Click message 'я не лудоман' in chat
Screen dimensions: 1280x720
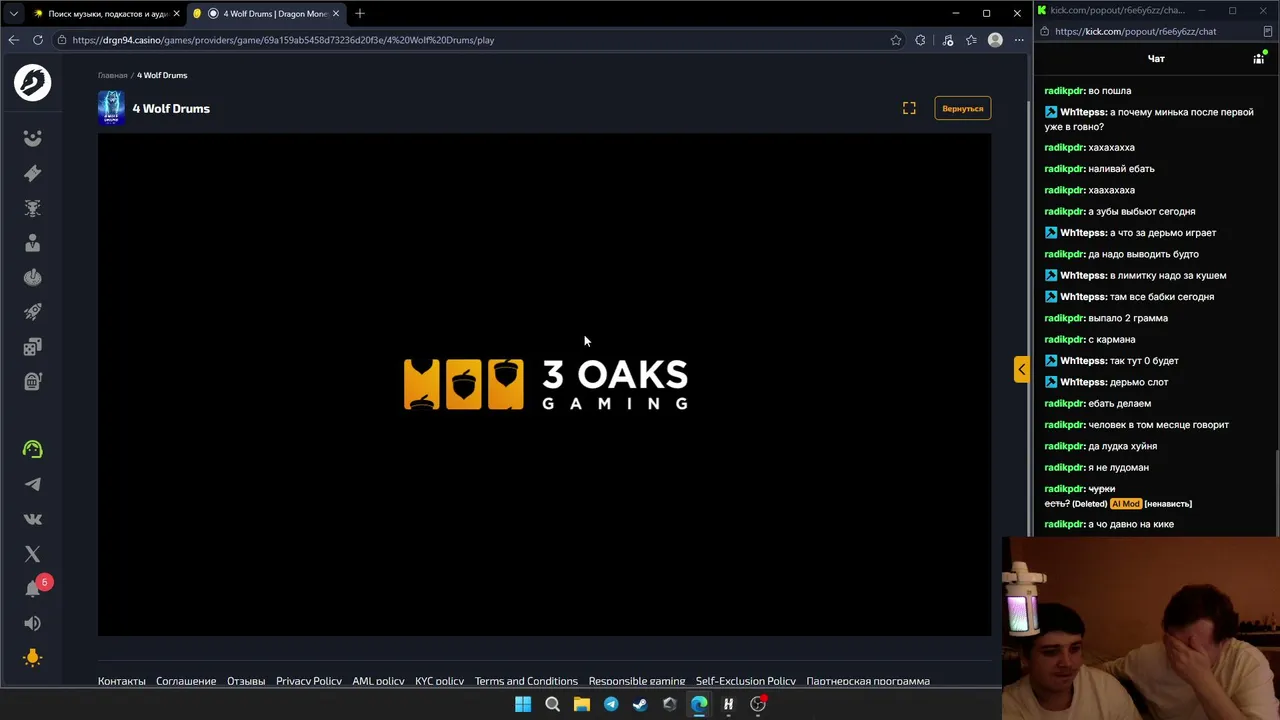1118,467
